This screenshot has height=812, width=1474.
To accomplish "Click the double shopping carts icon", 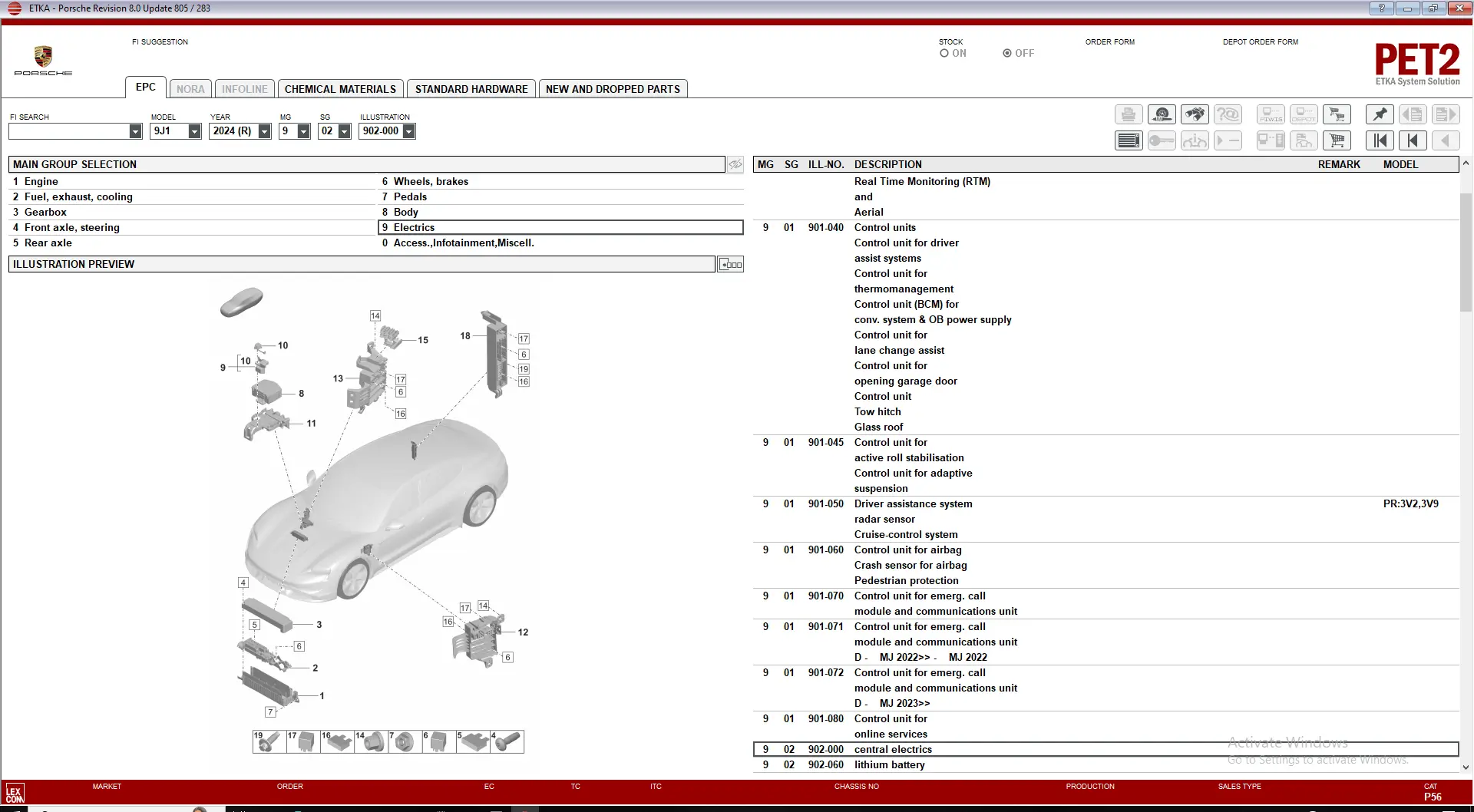I will point(1337,115).
